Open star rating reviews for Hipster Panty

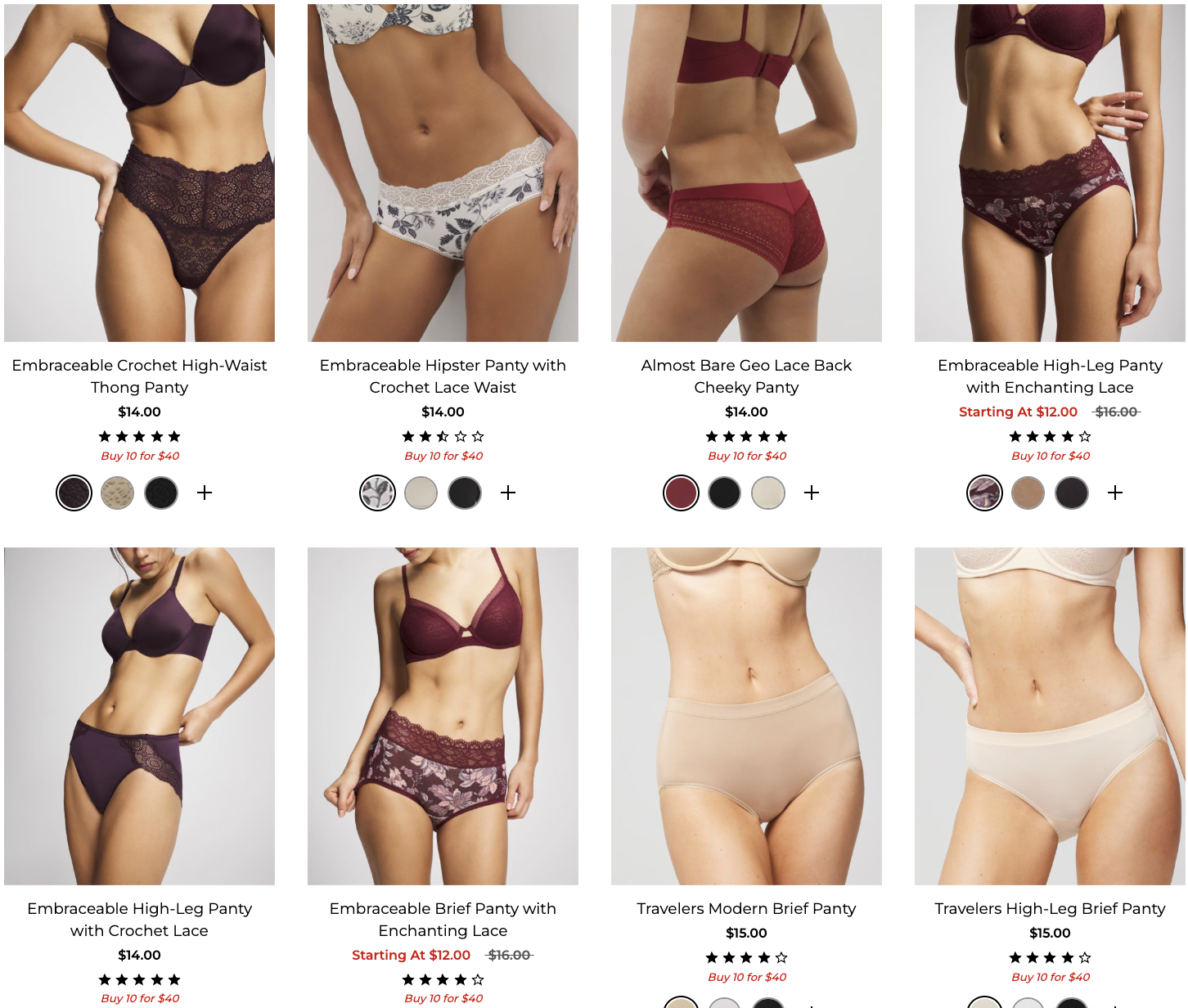point(443,436)
